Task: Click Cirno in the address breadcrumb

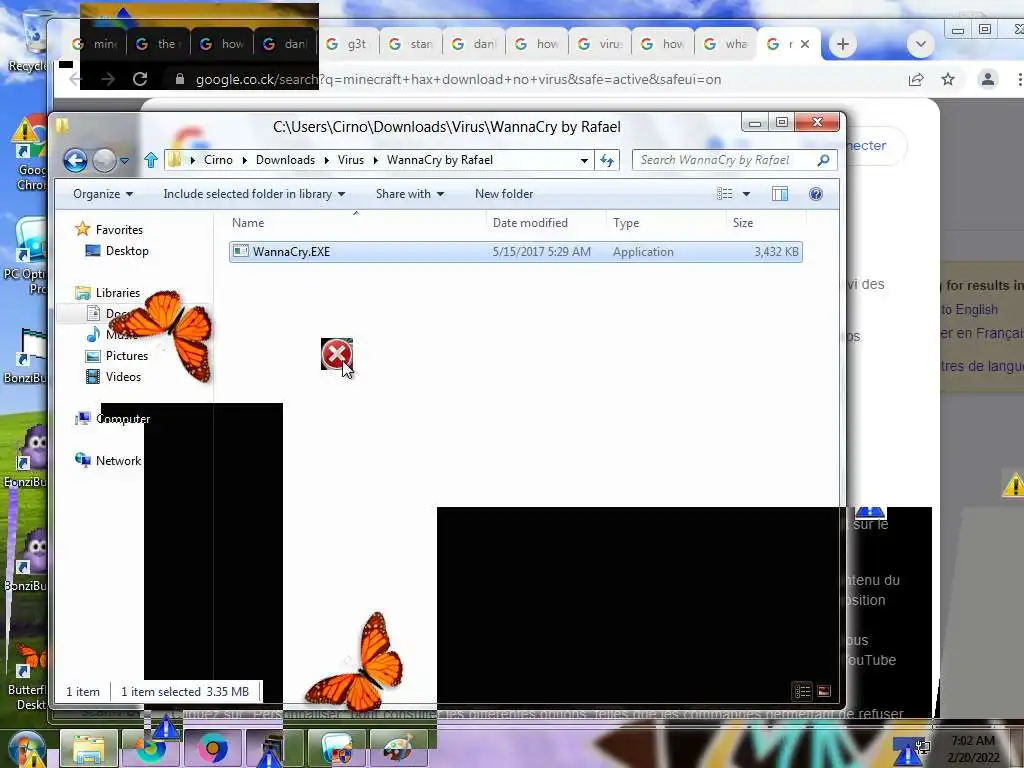Action: click(x=218, y=160)
